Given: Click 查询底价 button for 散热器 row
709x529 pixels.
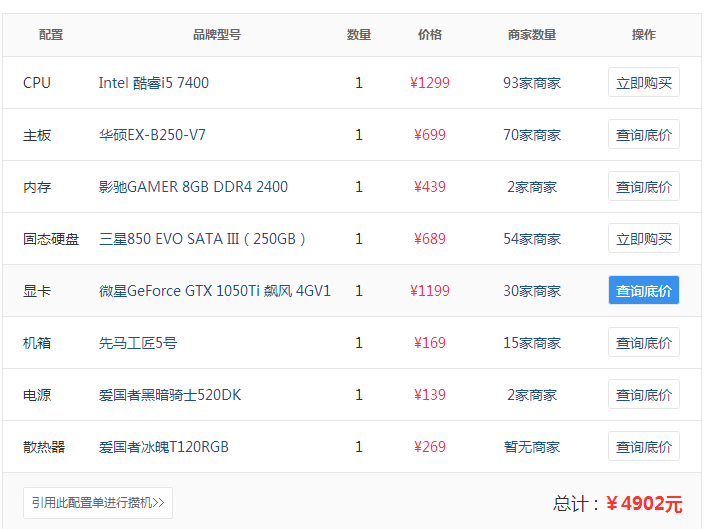Looking at the screenshot, I should (643, 446).
